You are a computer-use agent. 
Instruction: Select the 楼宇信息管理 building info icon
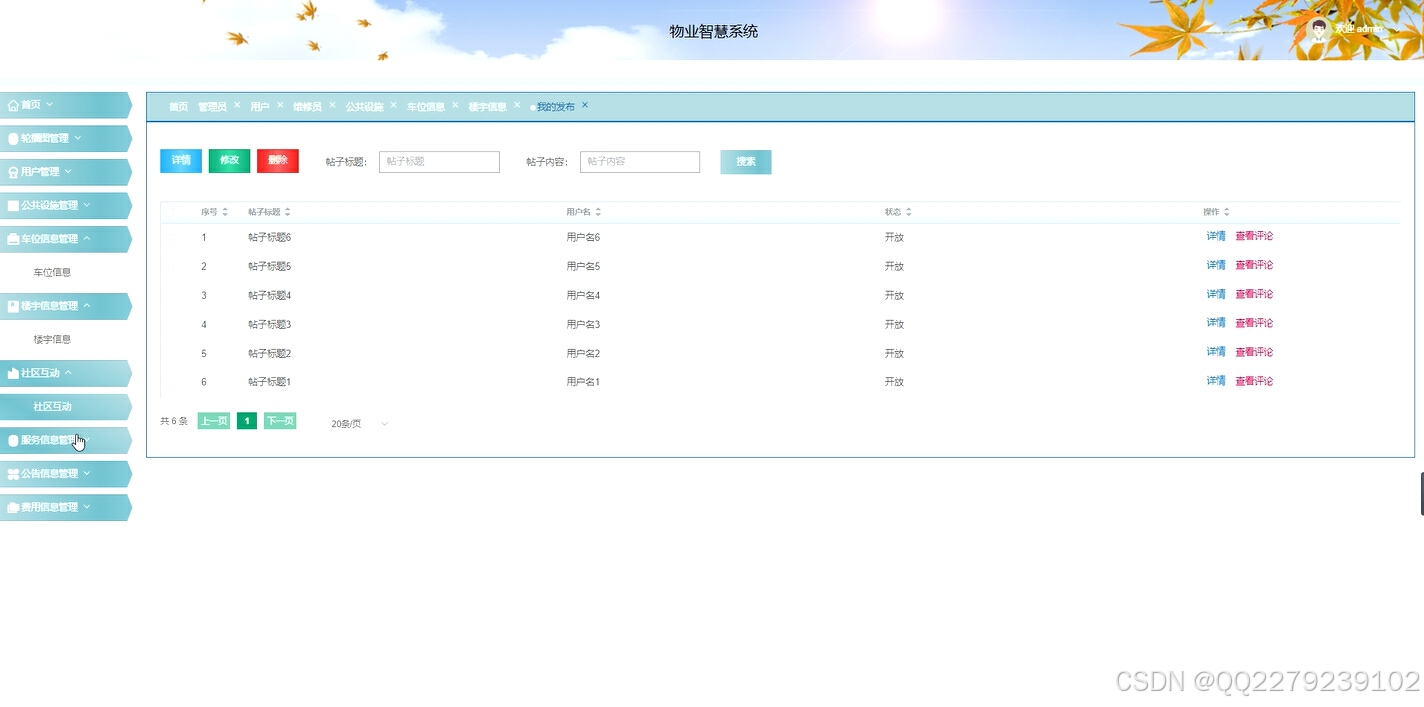pos(15,306)
